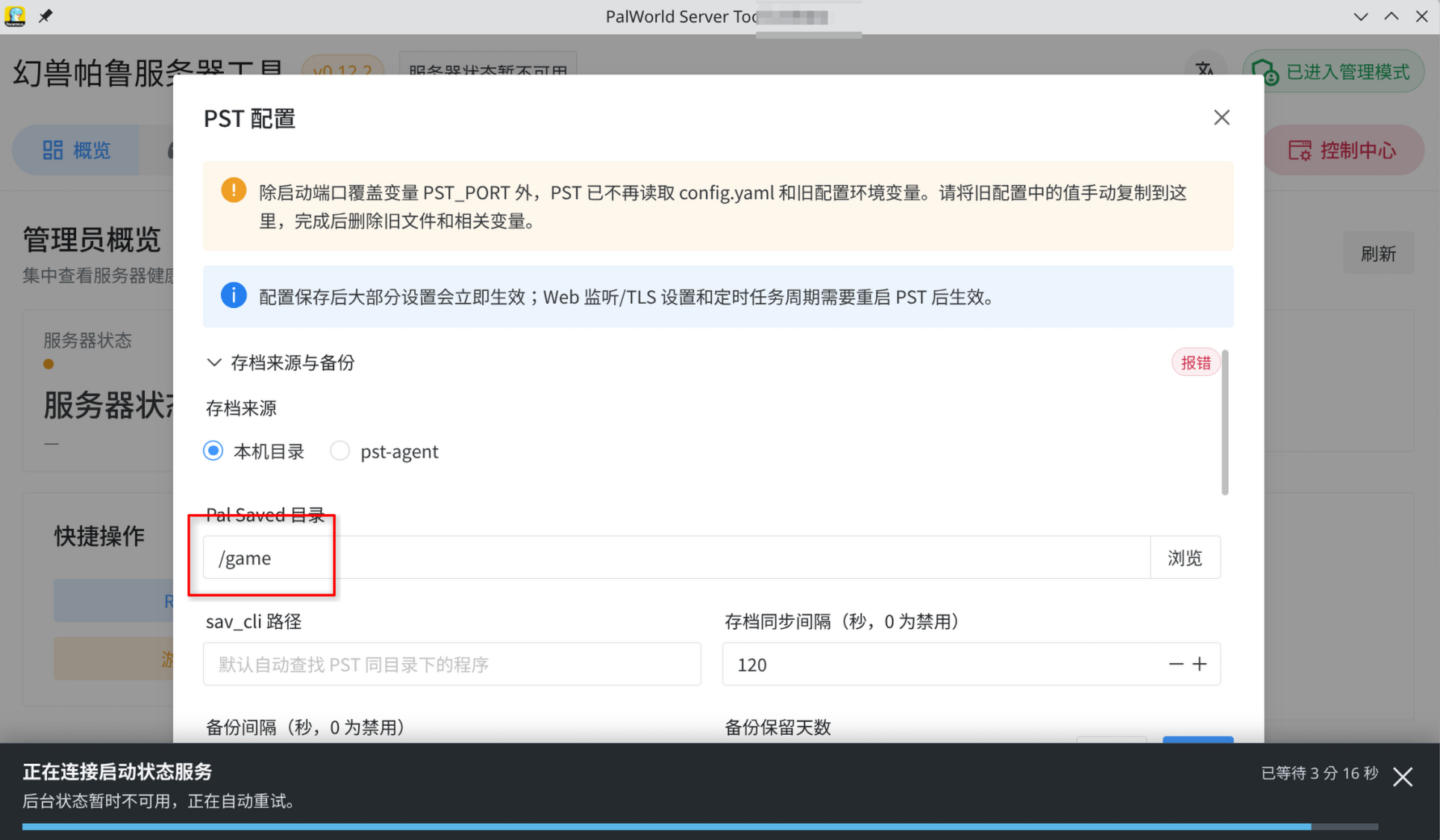Close the PST 配置 dialog
1440x840 pixels.
(x=1221, y=118)
